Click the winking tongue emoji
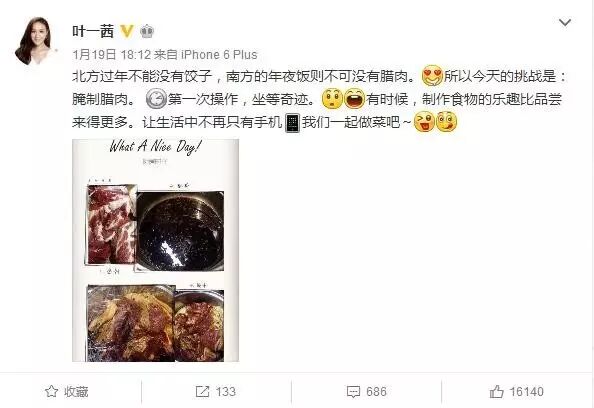The width and height of the screenshot is (594, 408). 424,122
